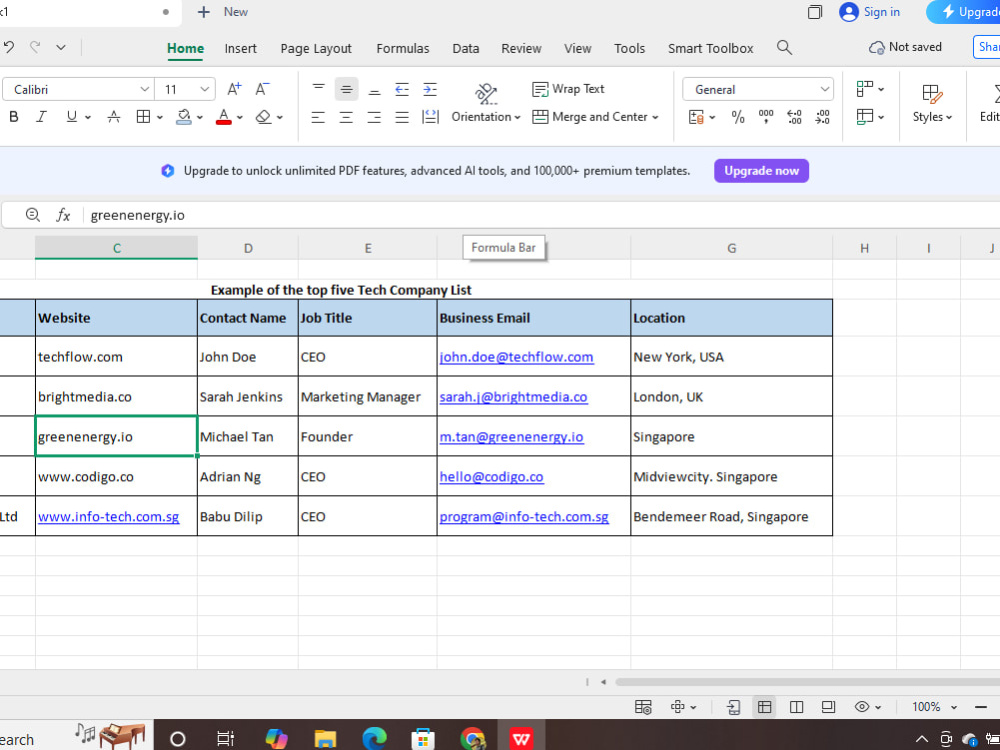Image resolution: width=1000 pixels, height=750 pixels.
Task: Toggle eye protection mode icon
Action: [862, 707]
